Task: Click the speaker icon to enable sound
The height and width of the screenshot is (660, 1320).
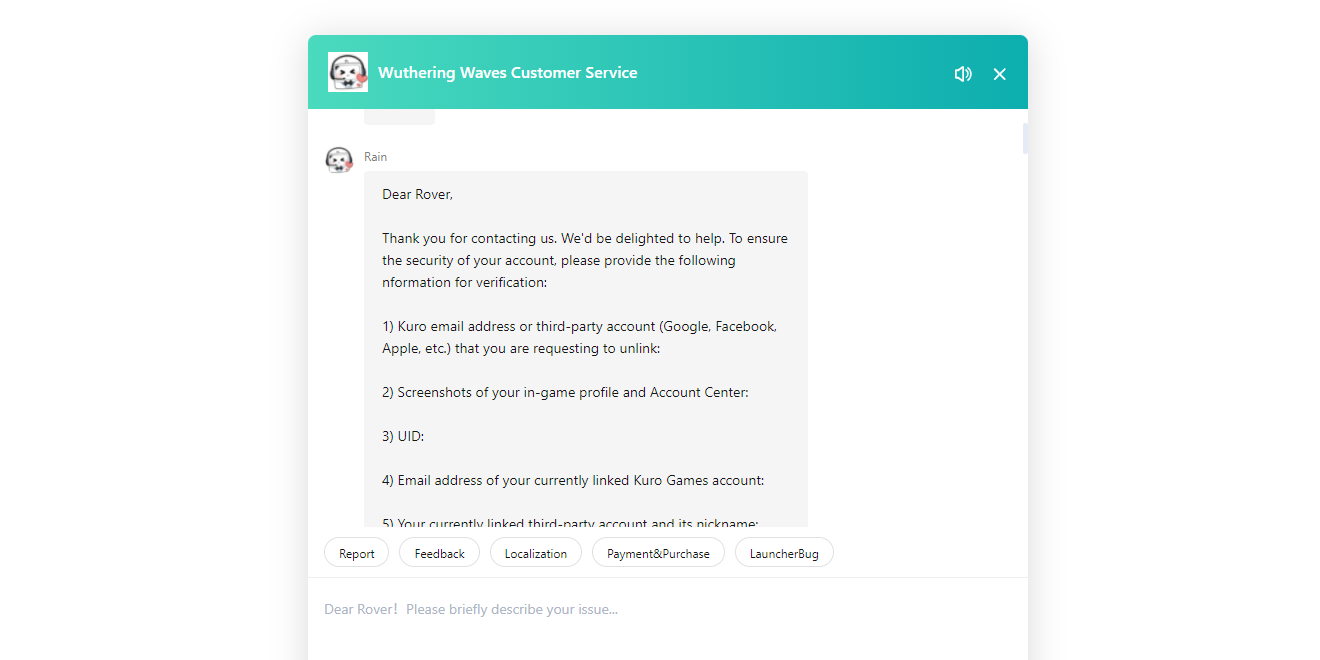Action: pyautogui.click(x=962, y=73)
